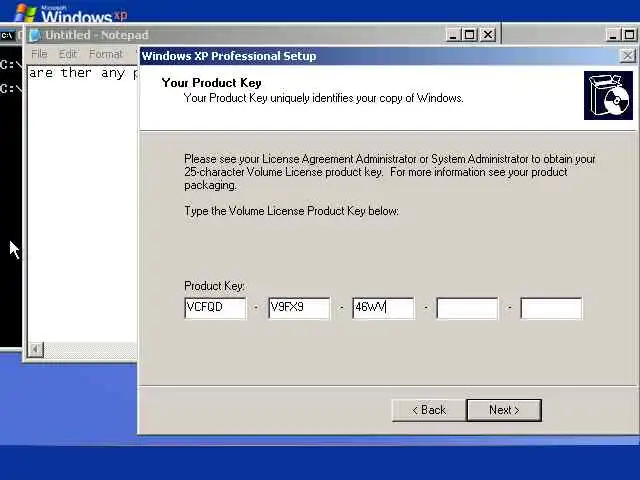Image resolution: width=640 pixels, height=480 pixels.
Task: Close the Windows XP Professional Setup dialog
Action: pos(628,56)
